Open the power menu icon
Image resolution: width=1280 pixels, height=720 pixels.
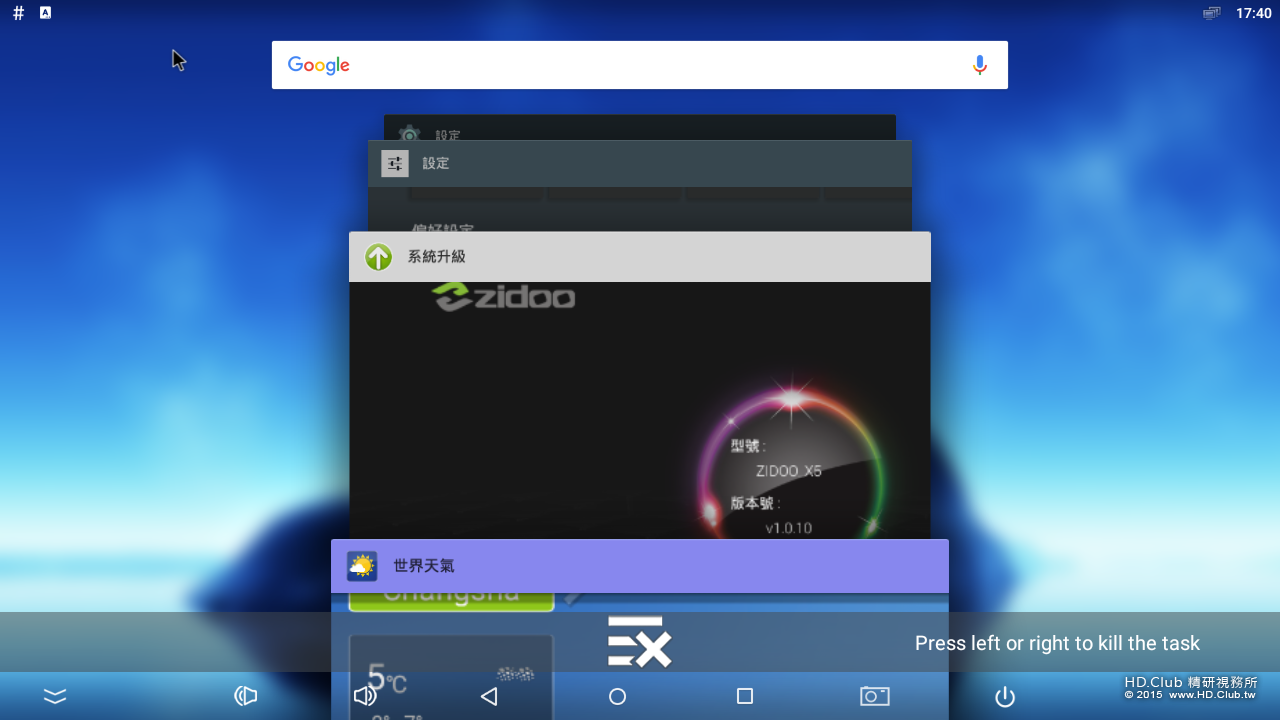pyautogui.click(x=1005, y=696)
